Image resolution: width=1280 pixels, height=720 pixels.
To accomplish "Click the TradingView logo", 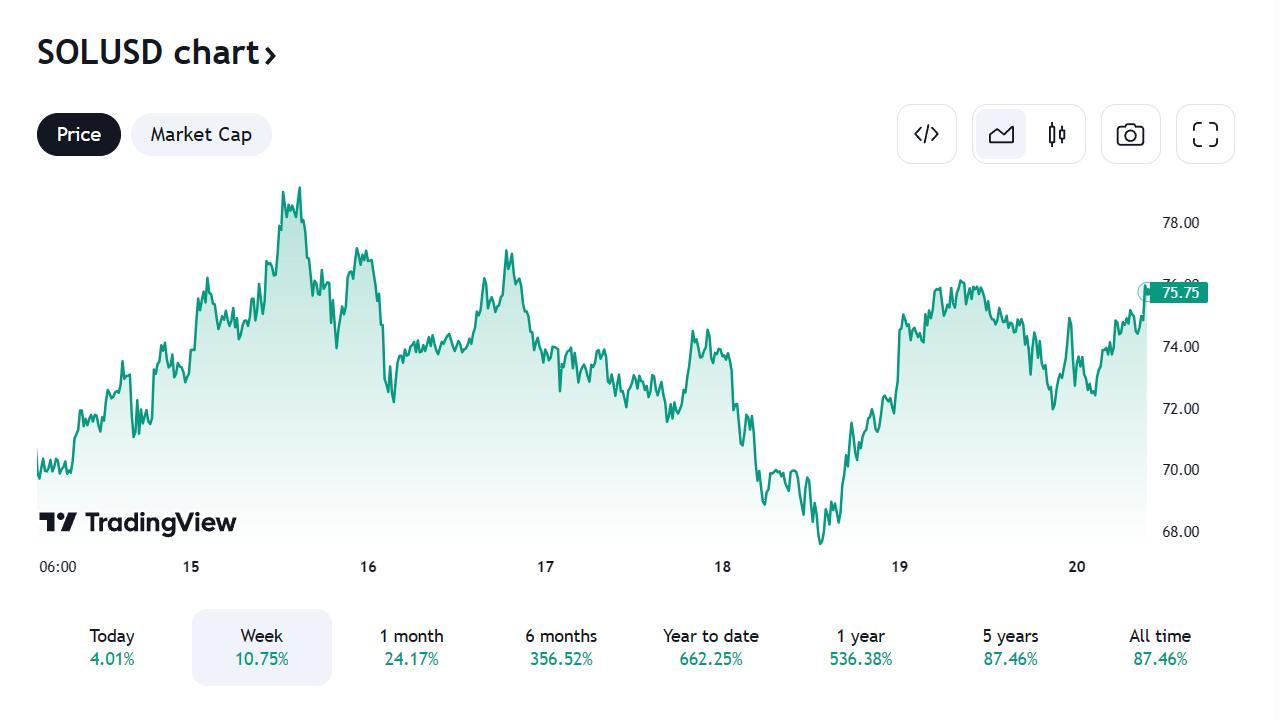I will coord(138,522).
